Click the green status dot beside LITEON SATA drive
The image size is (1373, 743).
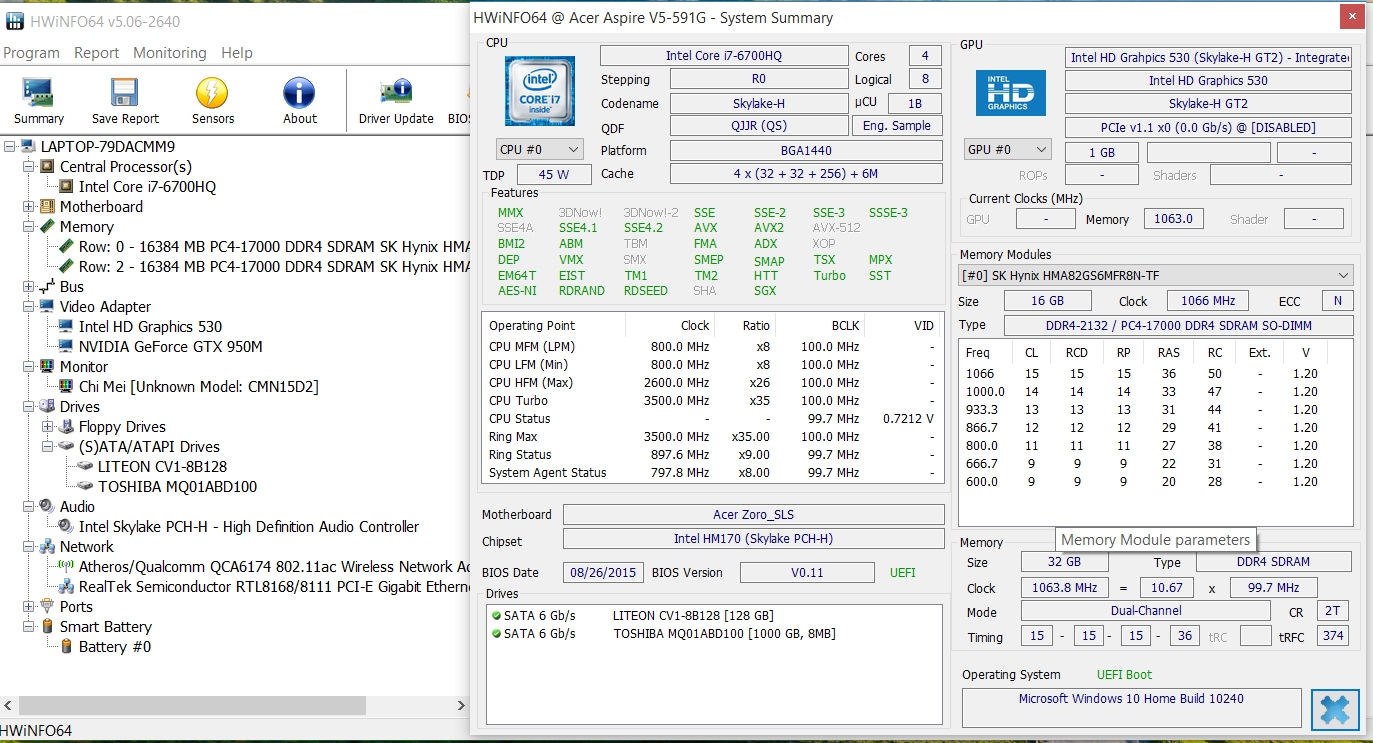click(x=496, y=615)
